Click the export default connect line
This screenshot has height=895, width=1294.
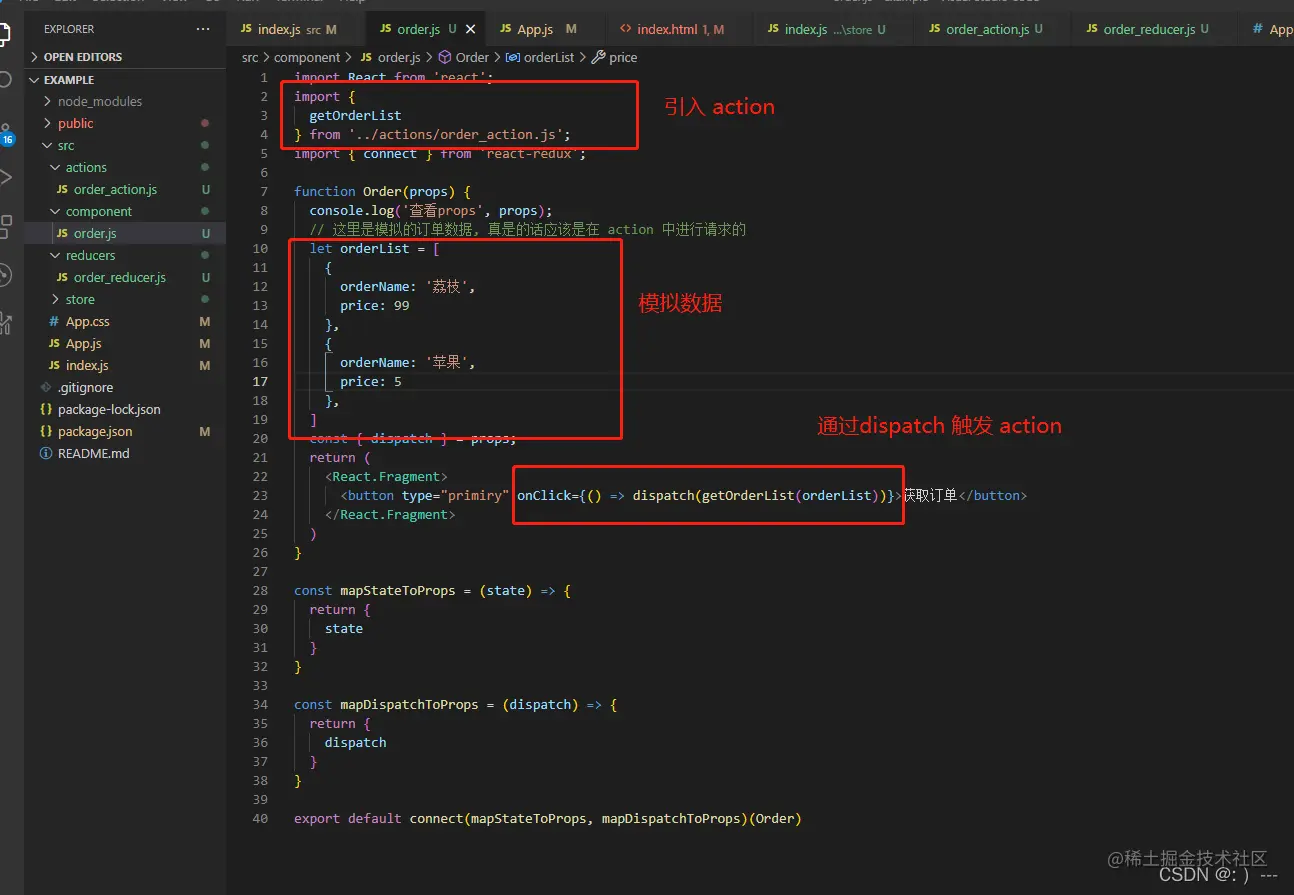coord(548,818)
